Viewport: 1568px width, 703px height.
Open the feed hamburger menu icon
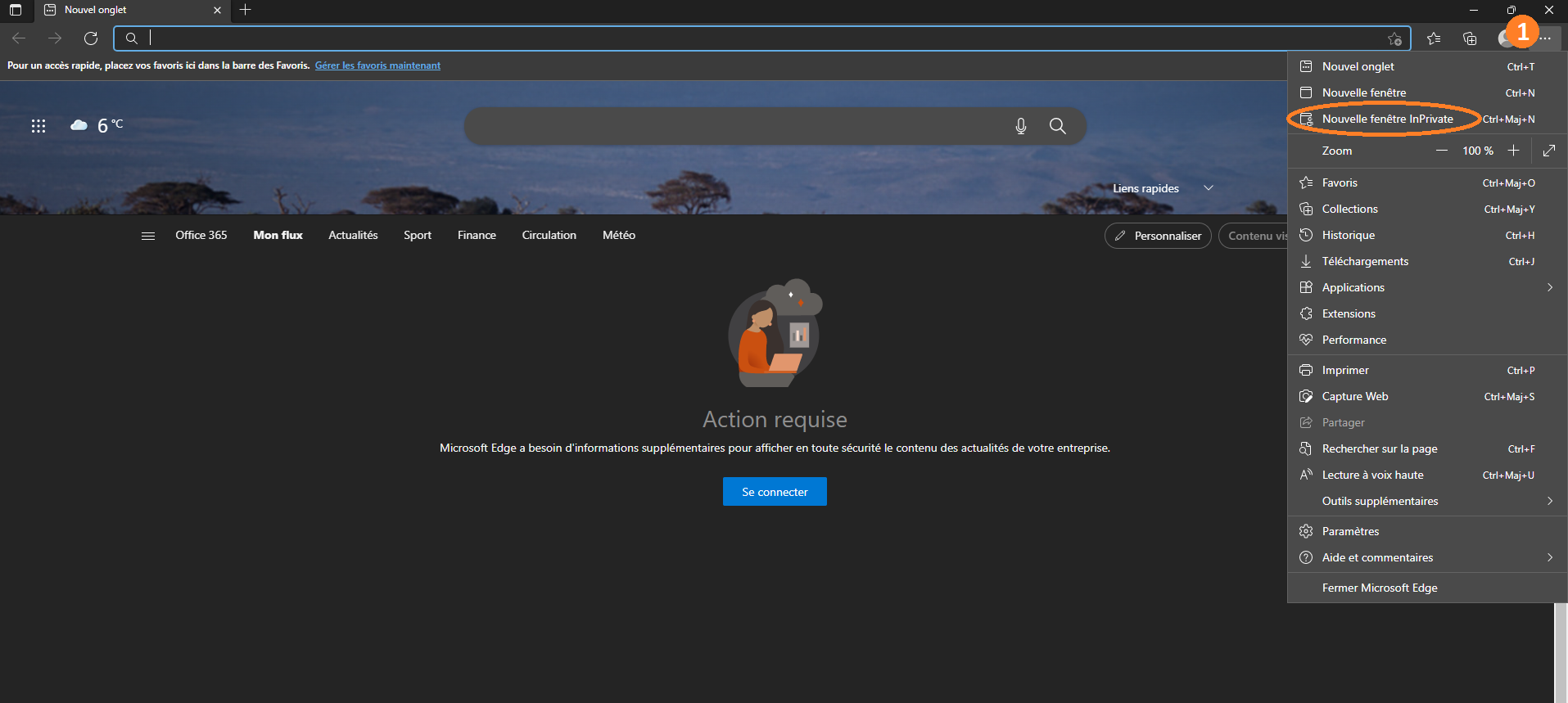pos(148,236)
